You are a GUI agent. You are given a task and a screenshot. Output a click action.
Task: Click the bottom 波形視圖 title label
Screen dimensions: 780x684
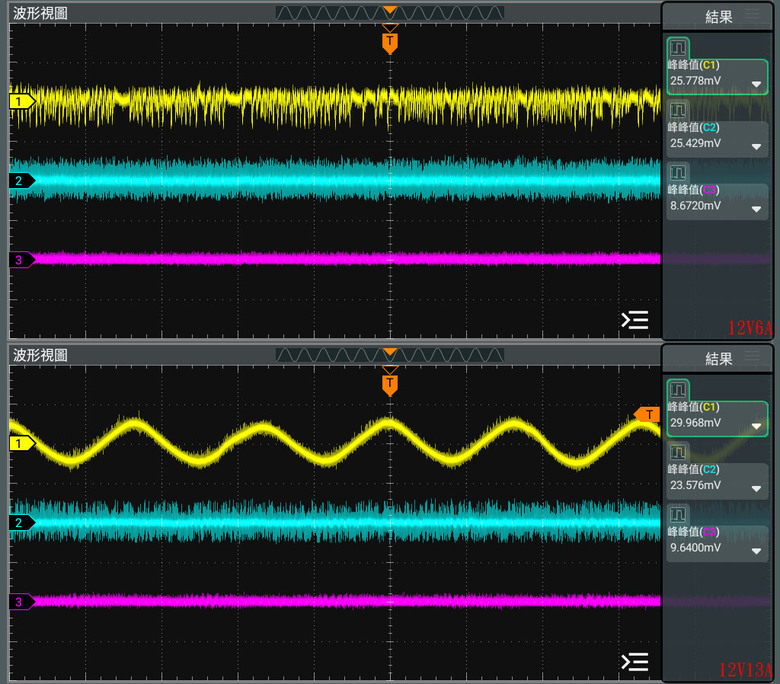coord(40,355)
